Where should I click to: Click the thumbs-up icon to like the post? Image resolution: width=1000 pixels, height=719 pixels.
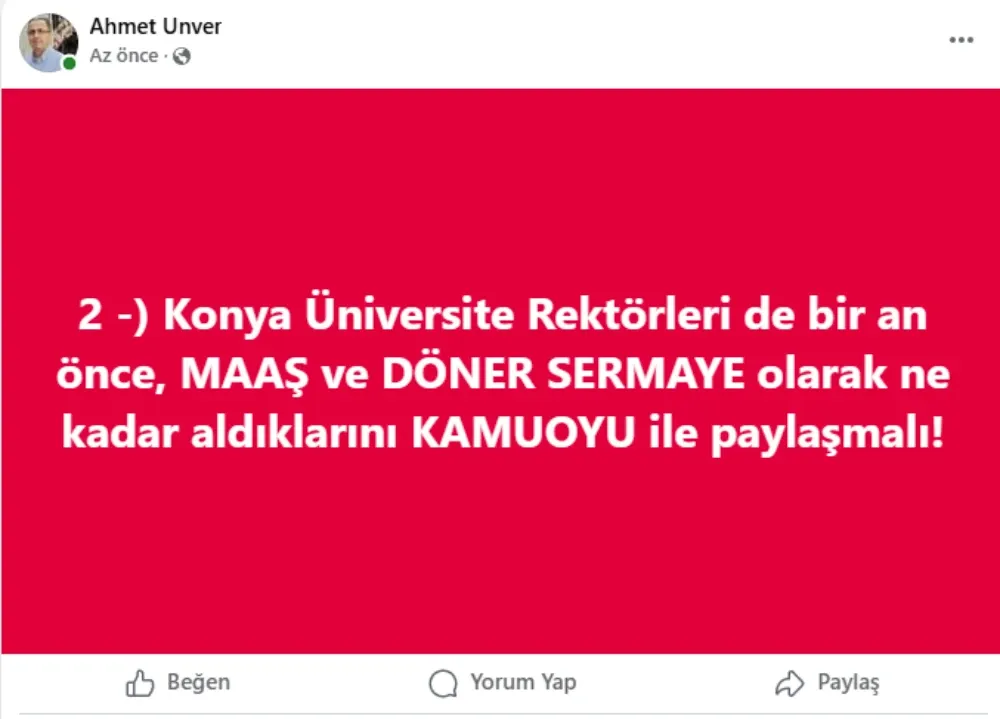click(x=140, y=683)
